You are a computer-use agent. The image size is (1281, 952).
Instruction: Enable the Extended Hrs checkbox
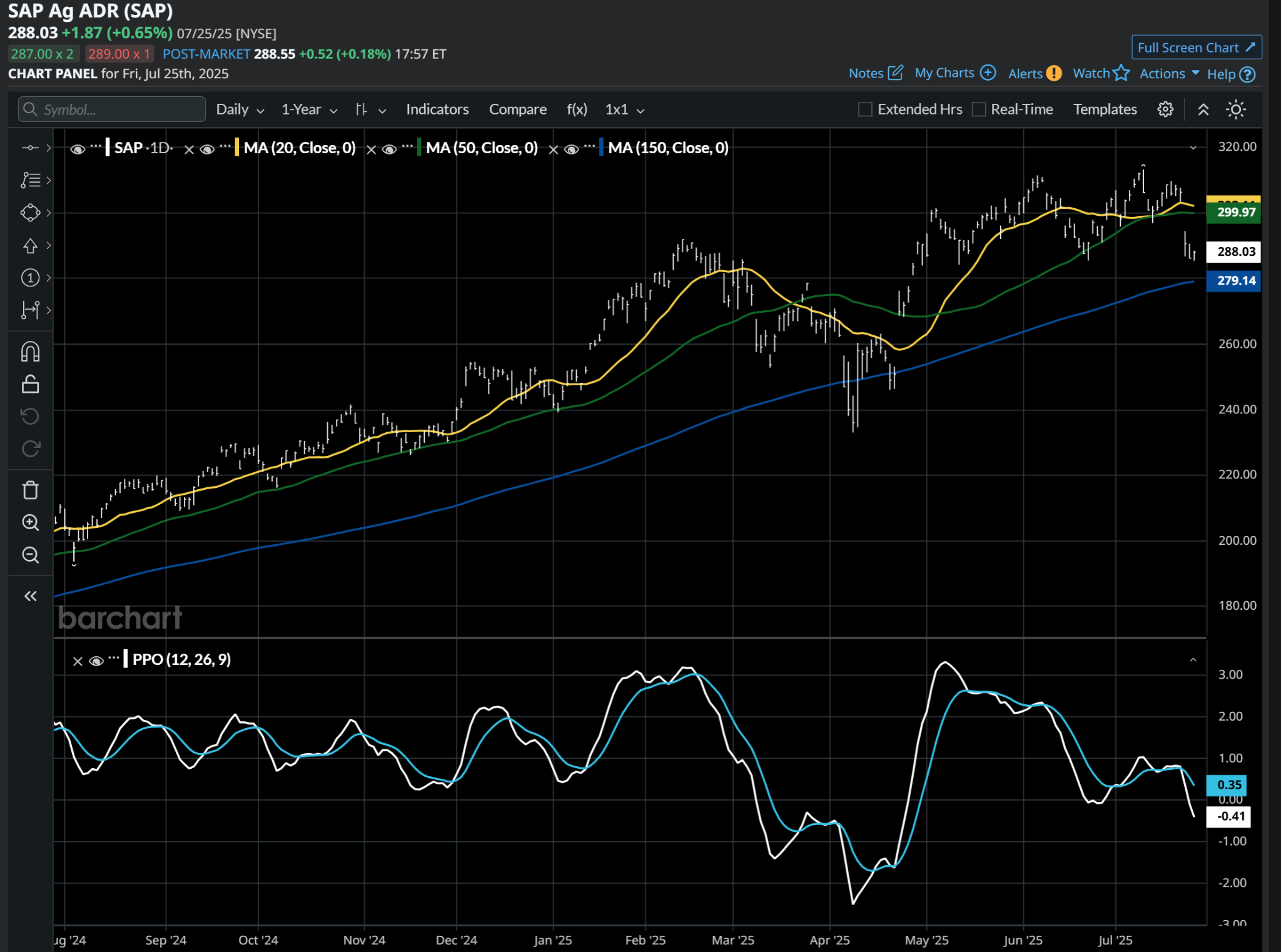(865, 109)
